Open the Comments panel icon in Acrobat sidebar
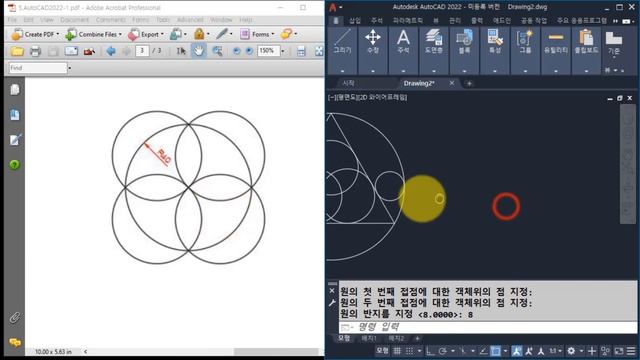Screen dimensions: 640x360 pyautogui.click(x=15, y=342)
